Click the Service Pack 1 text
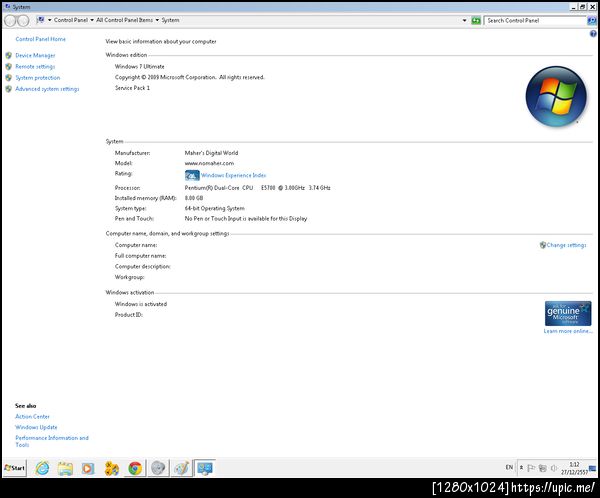The height and width of the screenshot is (498, 600). (132, 88)
